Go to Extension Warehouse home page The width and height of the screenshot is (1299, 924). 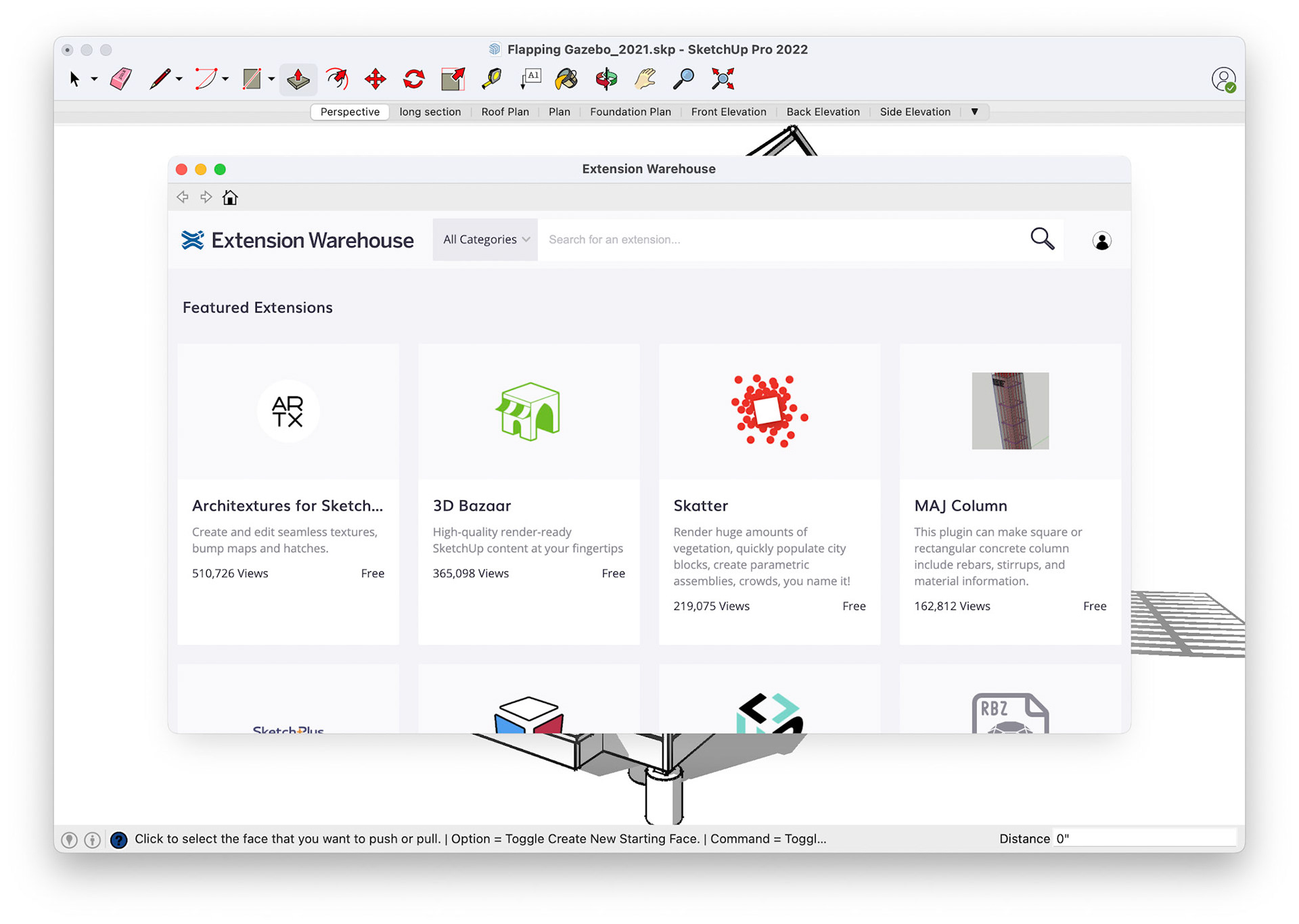coord(230,198)
